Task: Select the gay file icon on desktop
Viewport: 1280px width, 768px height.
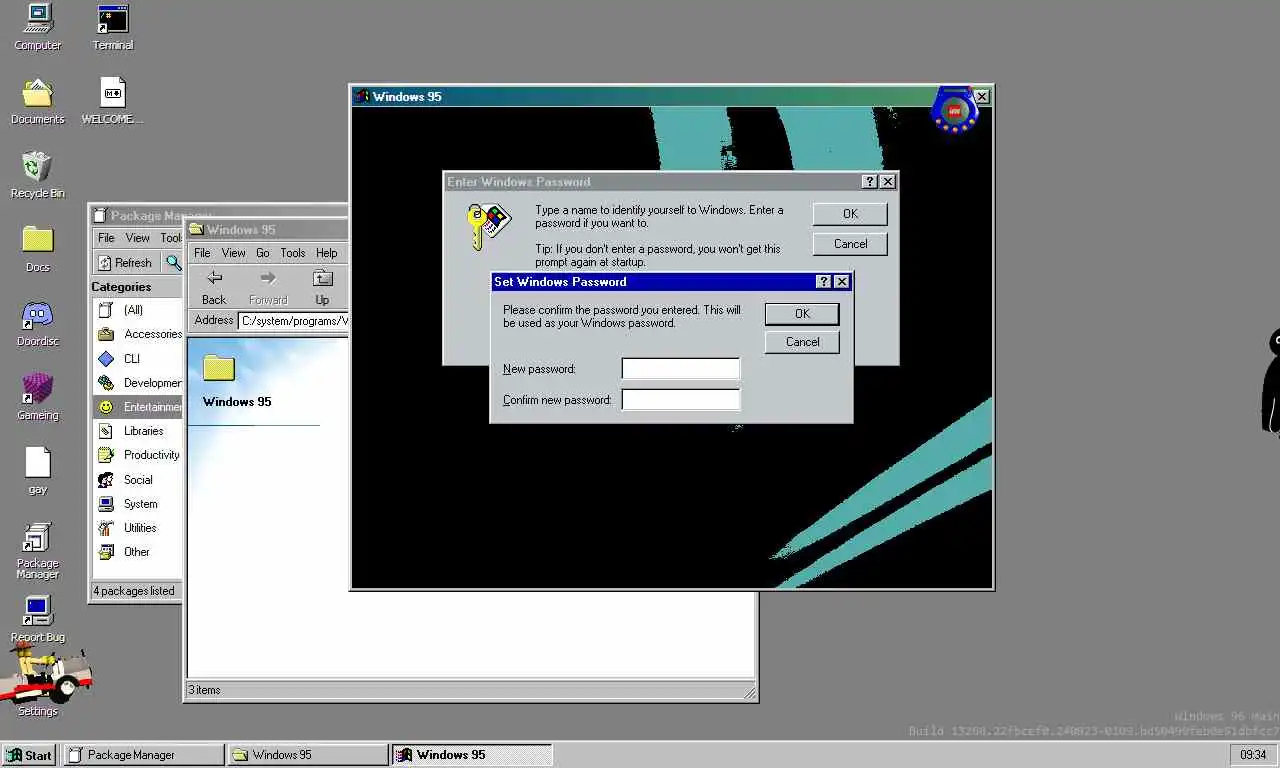Action: [x=37, y=471]
